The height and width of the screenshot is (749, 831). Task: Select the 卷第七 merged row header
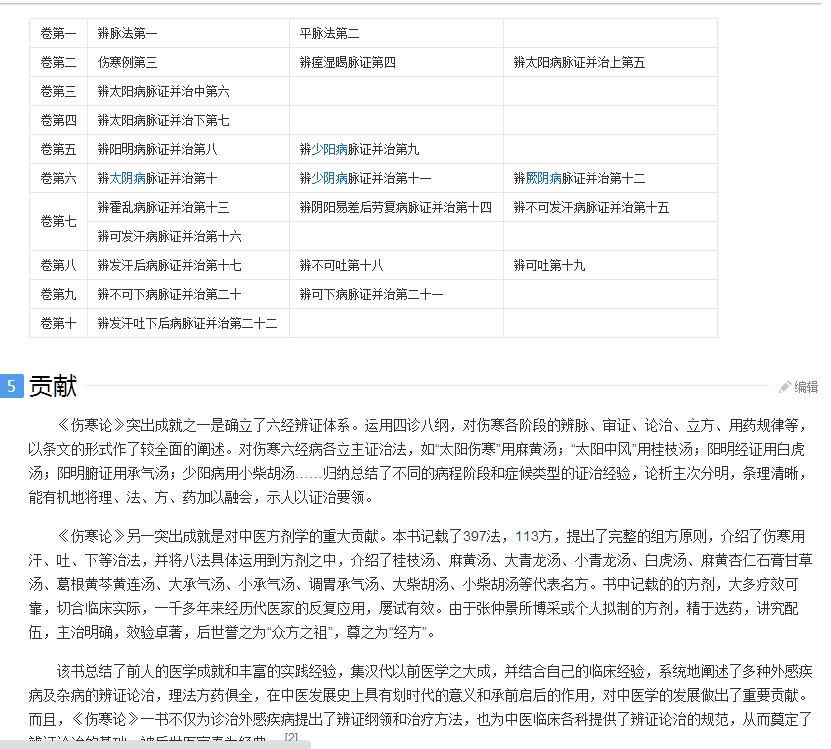point(58,222)
